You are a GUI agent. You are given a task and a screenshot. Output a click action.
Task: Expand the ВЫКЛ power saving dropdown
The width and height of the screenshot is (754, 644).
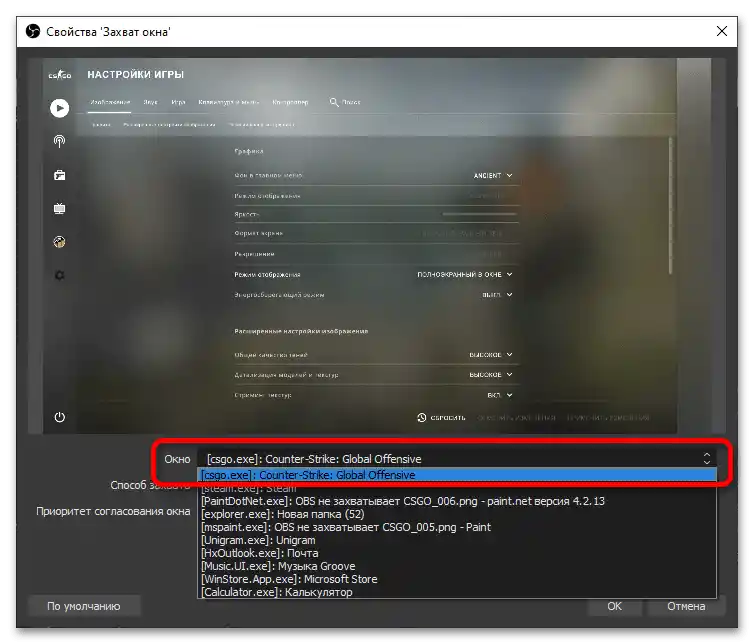pos(497,294)
